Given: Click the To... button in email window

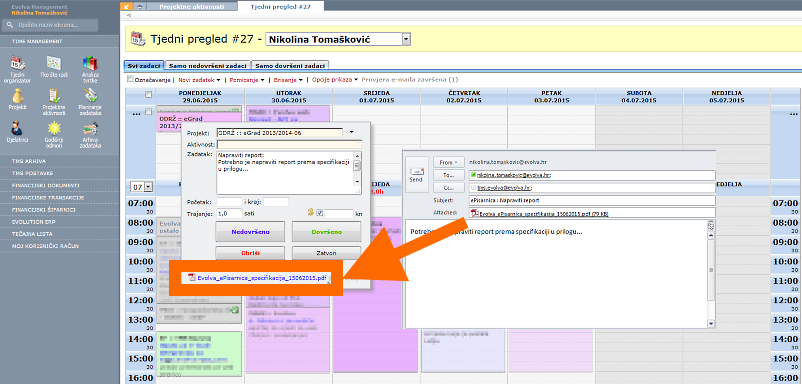Looking at the screenshot, I should [x=449, y=175].
